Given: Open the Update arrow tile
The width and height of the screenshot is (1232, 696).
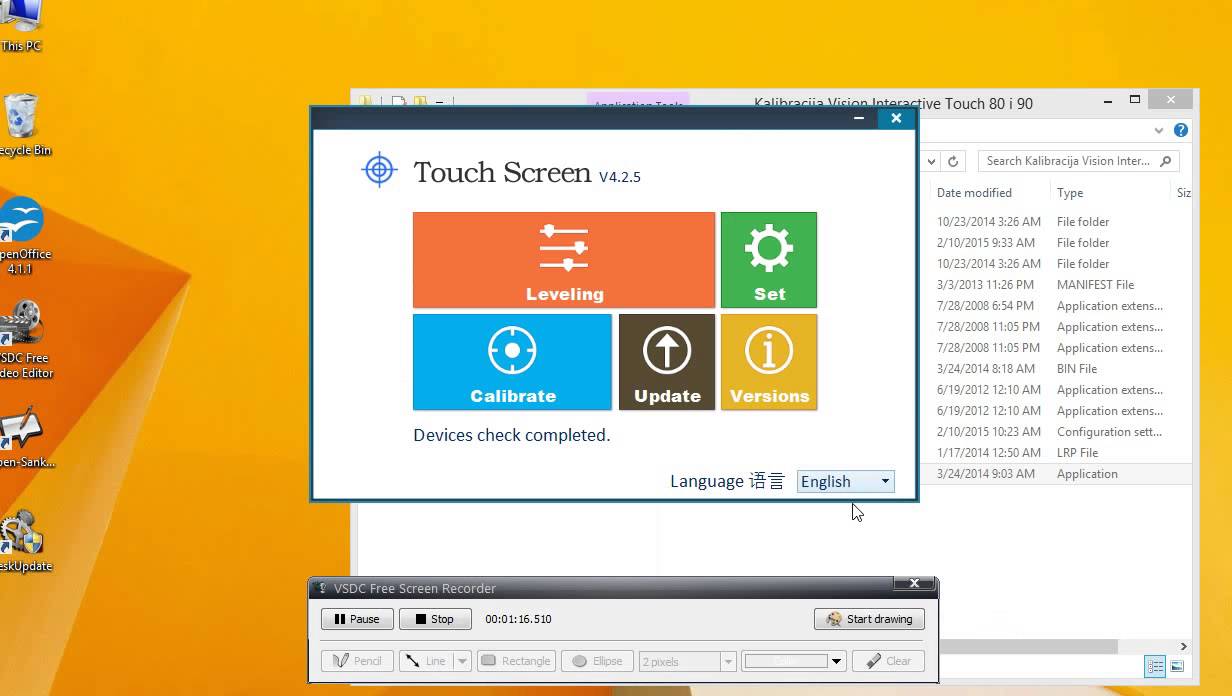Looking at the screenshot, I should (667, 362).
